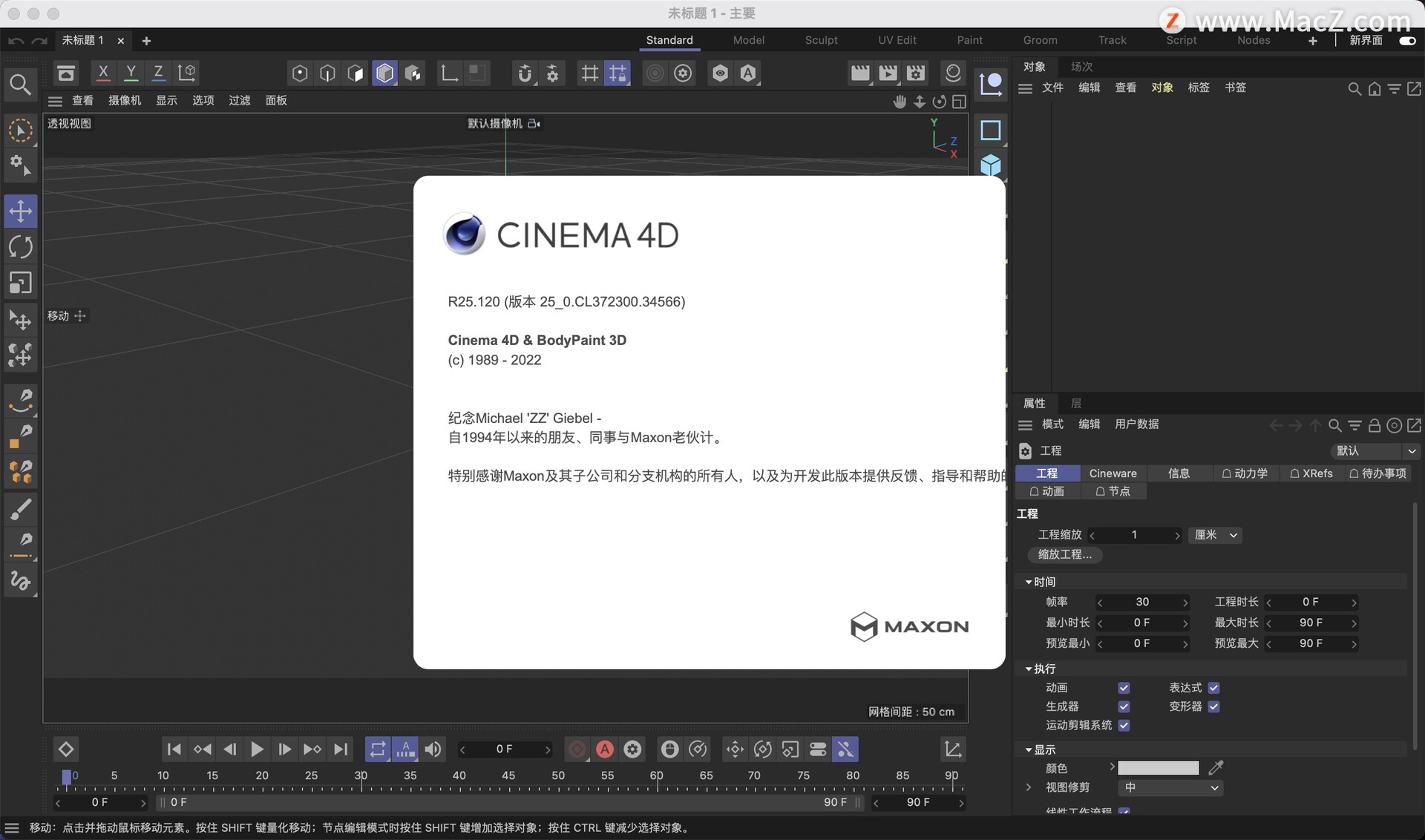
Task: Click the Cube primitive icon
Action: pos(991,165)
